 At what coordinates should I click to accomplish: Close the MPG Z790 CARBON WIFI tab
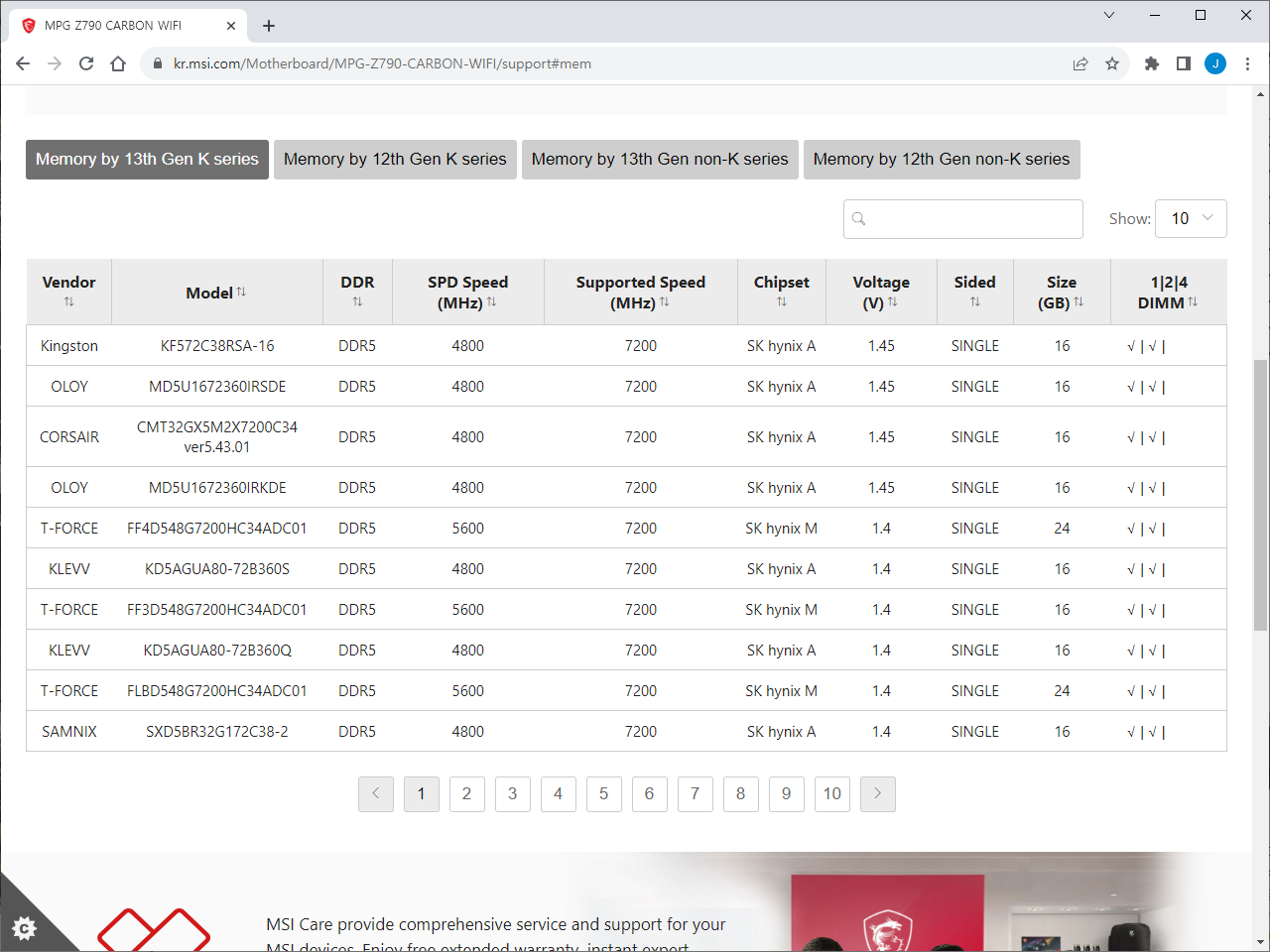pyautogui.click(x=231, y=26)
